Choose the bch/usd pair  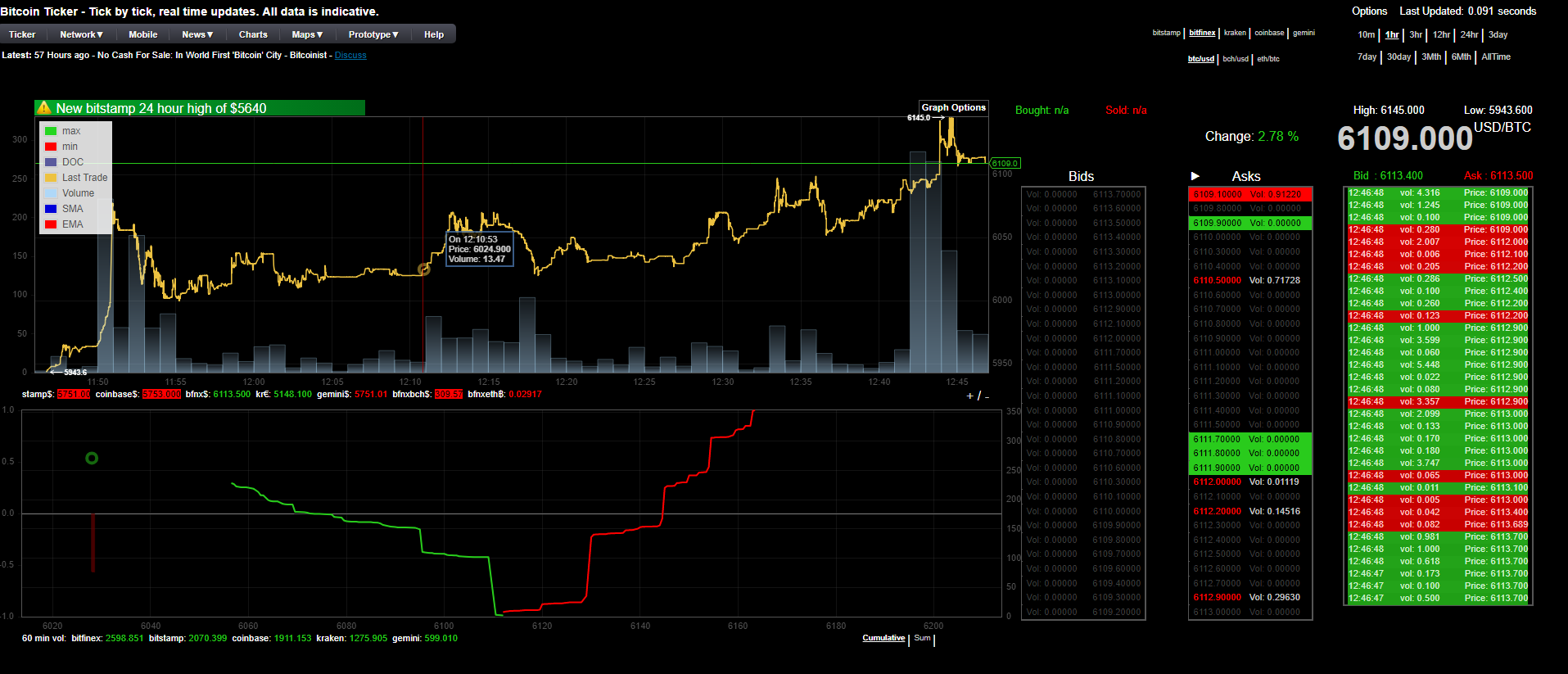click(x=1236, y=59)
